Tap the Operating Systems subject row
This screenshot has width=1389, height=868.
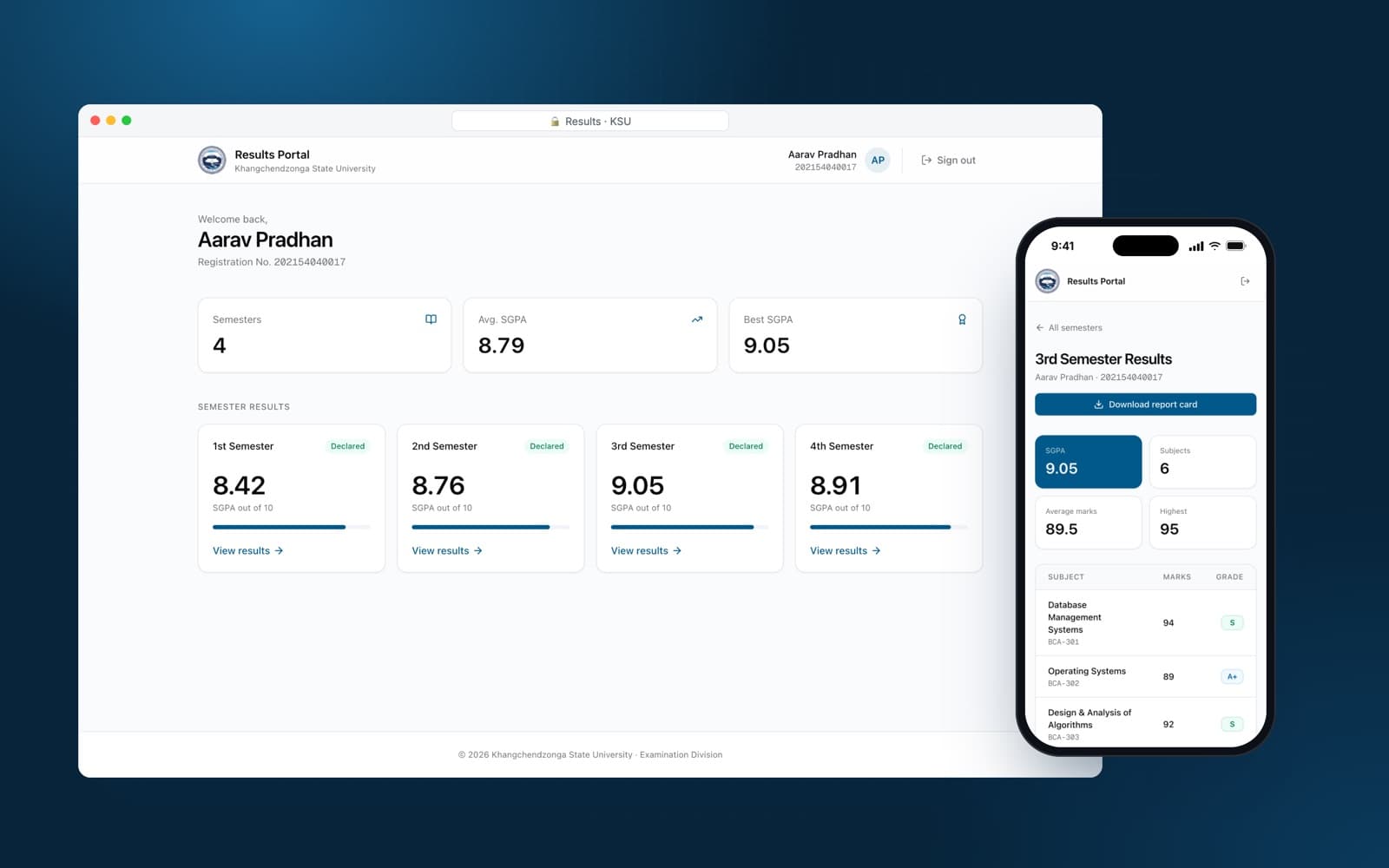pyautogui.click(x=1145, y=677)
